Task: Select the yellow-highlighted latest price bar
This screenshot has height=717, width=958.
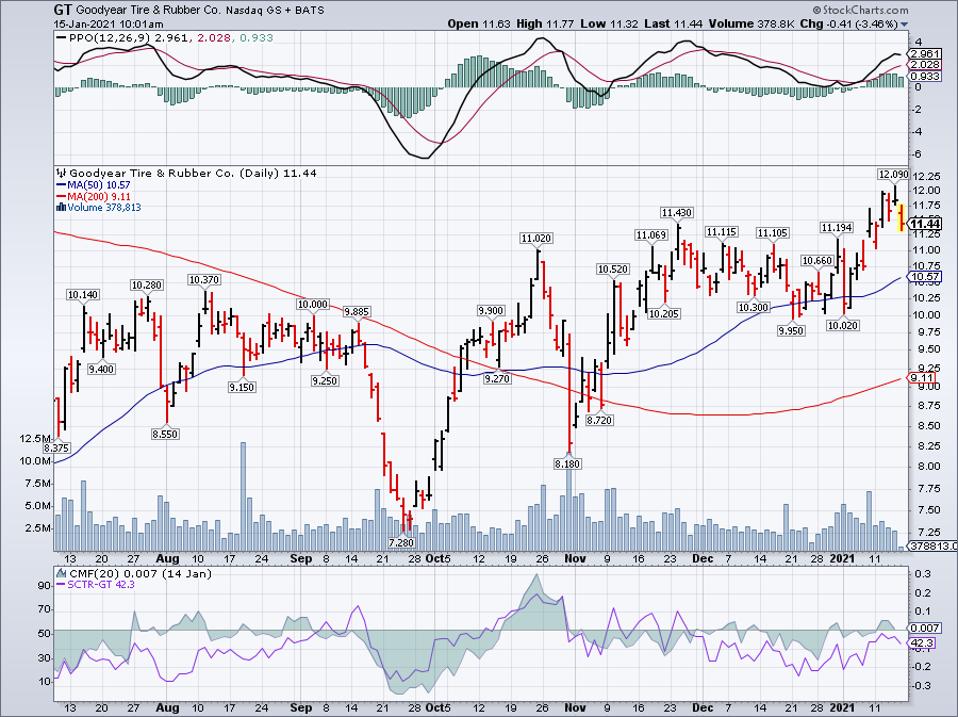Action: pos(901,219)
